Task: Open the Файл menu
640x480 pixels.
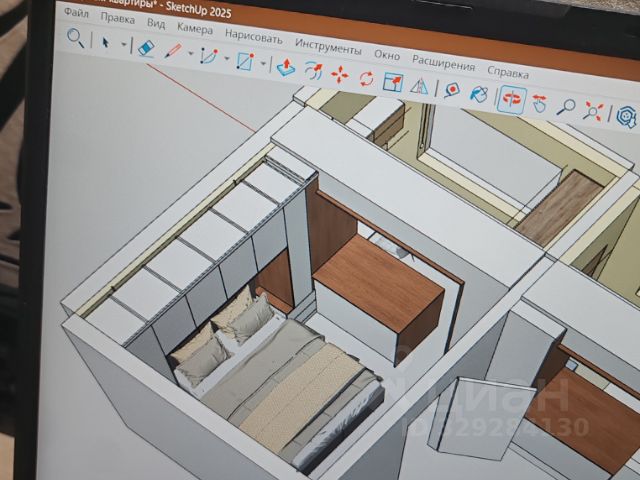Action: pyautogui.click(x=76, y=13)
